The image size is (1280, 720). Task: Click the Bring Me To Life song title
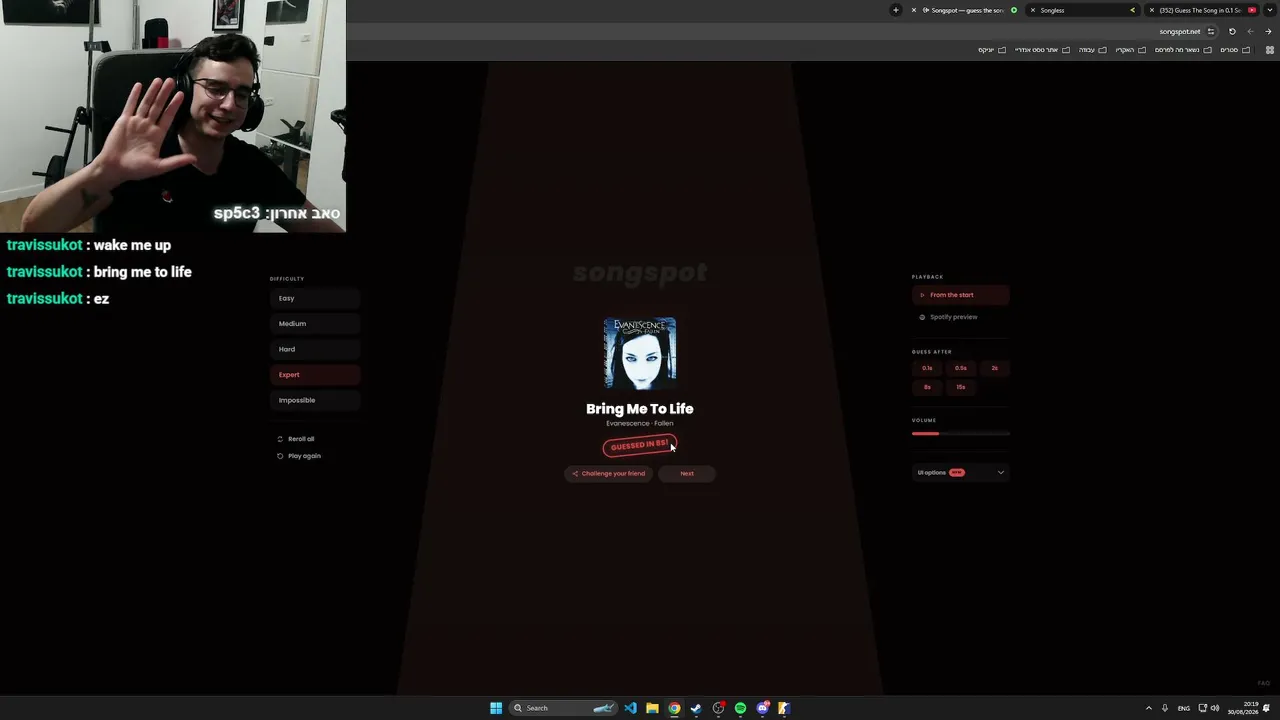(640, 409)
